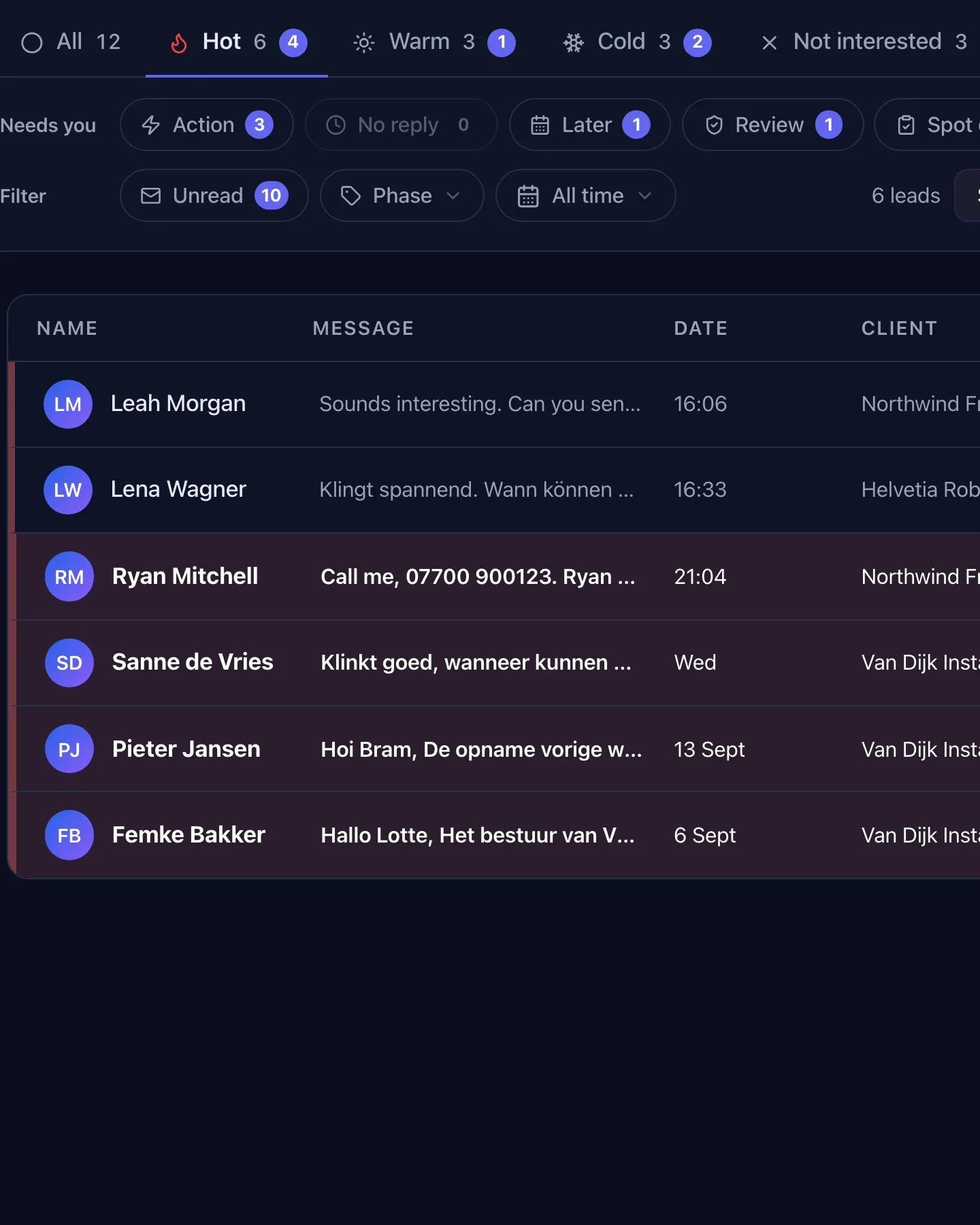Open message 'Hallo Lotte, Het bestuur van V...'
Image resolution: width=980 pixels, height=1225 pixels.
coord(478,835)
